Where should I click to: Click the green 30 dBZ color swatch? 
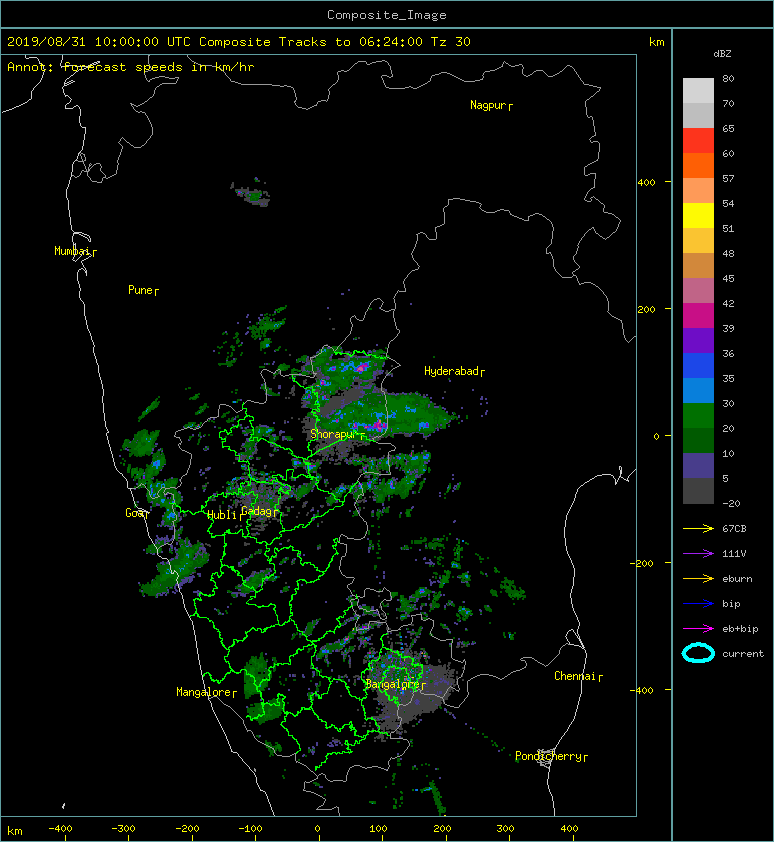tap(698, 415)
